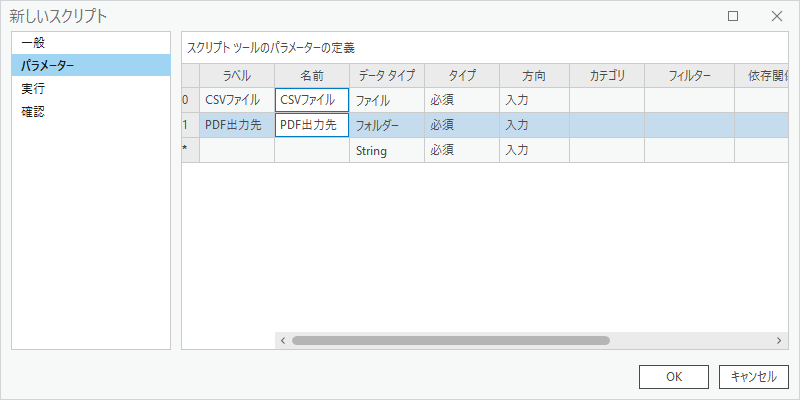Click the キャンセル button
Image resolution: width=800 pixels, height=400 pixels.
(x=754, y=377)
